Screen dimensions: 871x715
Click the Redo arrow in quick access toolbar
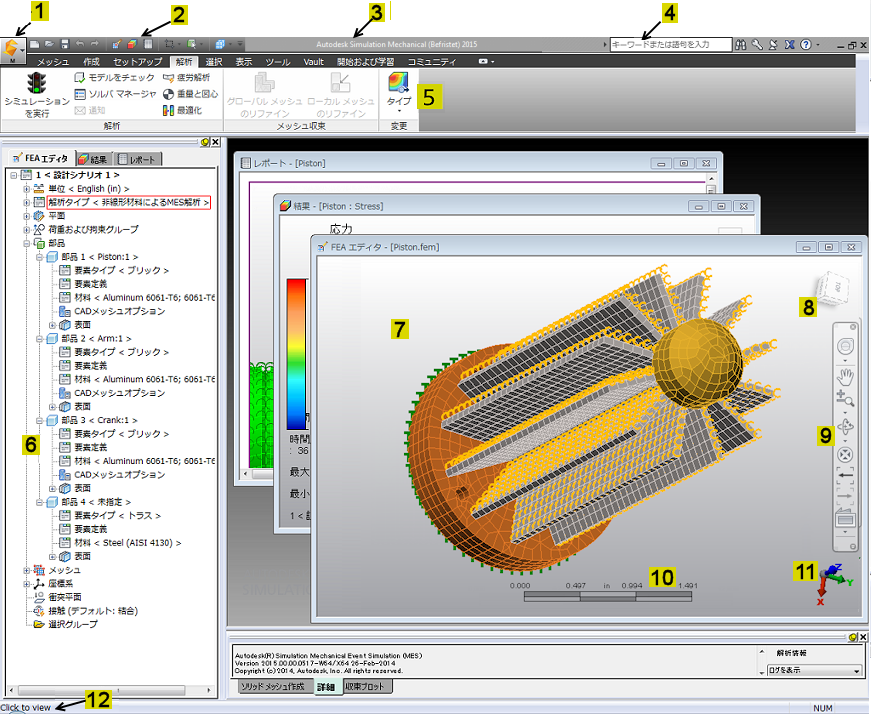(x=95, y=44)
